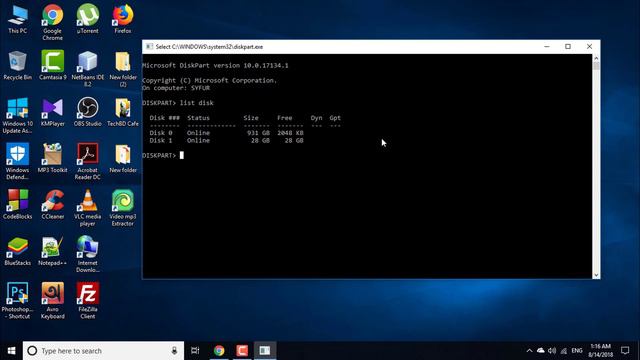Viewport: 640px width, 360px height.
Task: Select Camtasia 9 desktop icon
Action: tap(53, 65)
